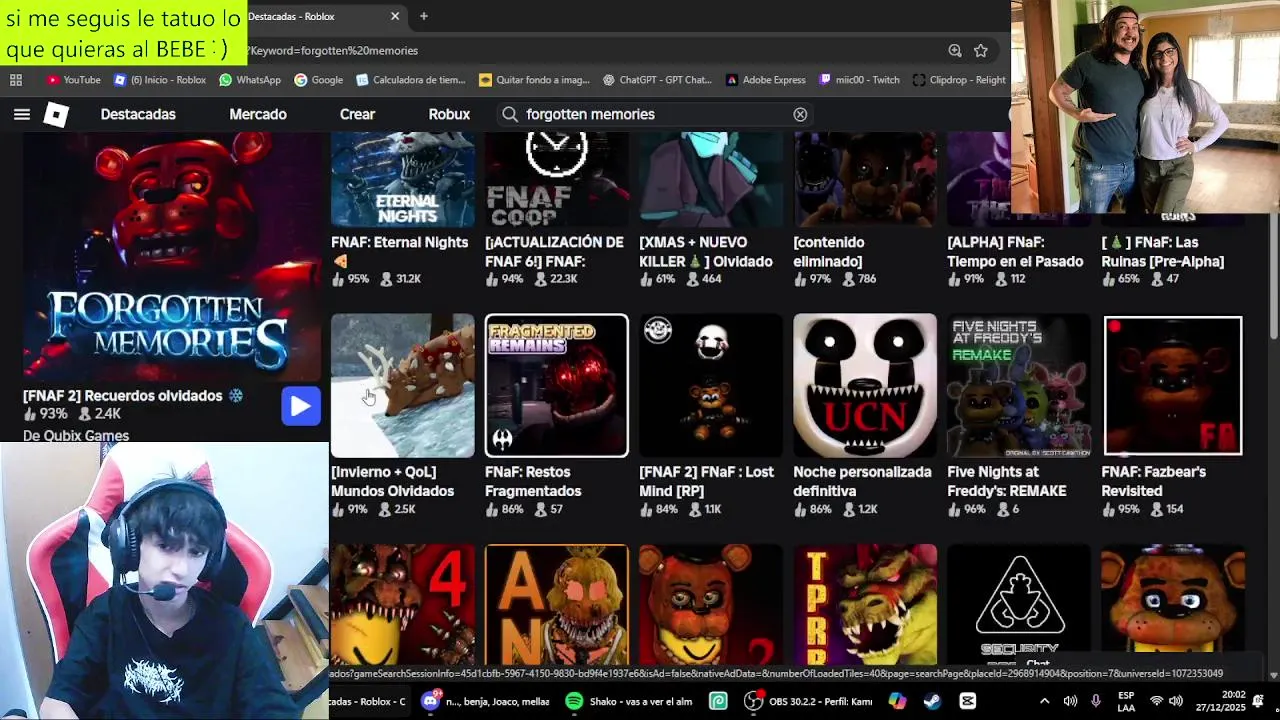The image size is (1280, 720).
Task: Open the ChatGPT bookmark
Action: click(657, 80)
